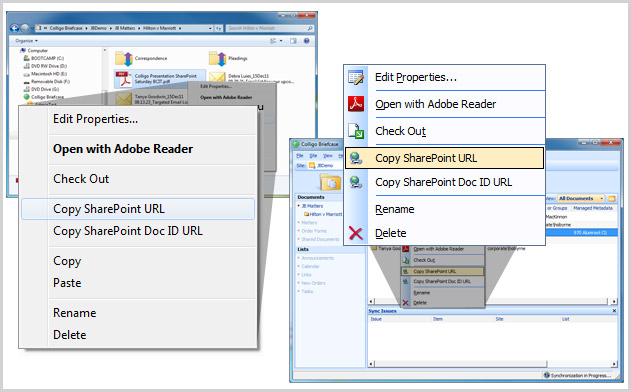
Task: Click Hilton v Marriott in the Explorer breadcrumb
Action: 160,28
